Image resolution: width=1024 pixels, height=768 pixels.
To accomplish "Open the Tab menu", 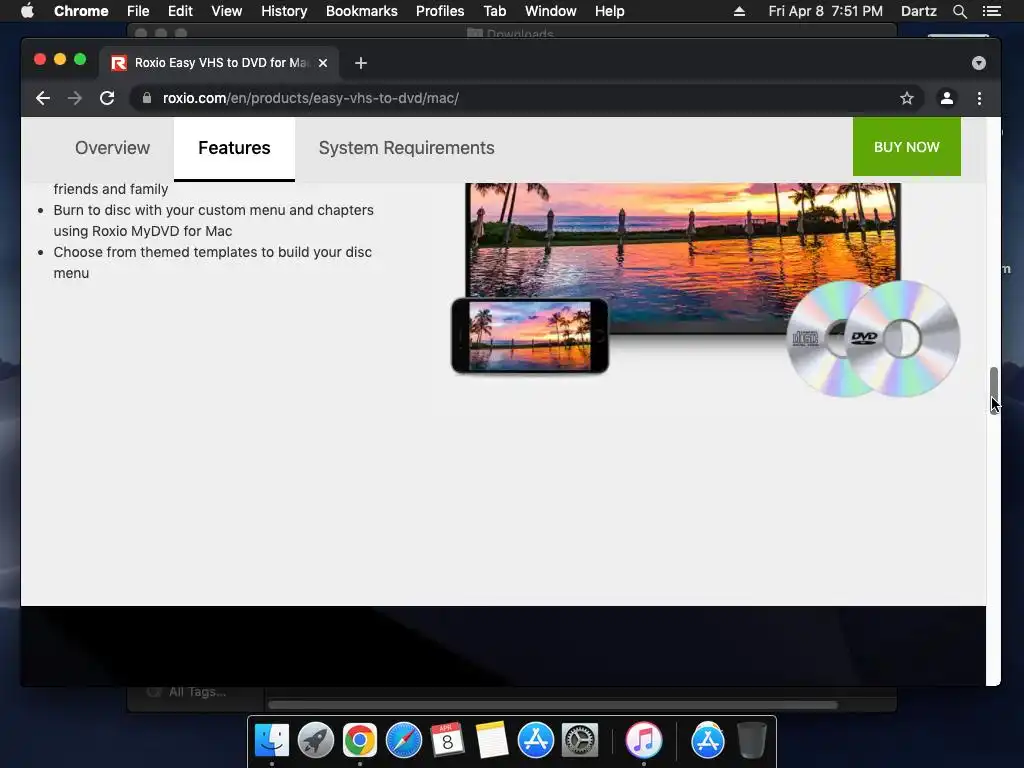I will tap(494, 11).
